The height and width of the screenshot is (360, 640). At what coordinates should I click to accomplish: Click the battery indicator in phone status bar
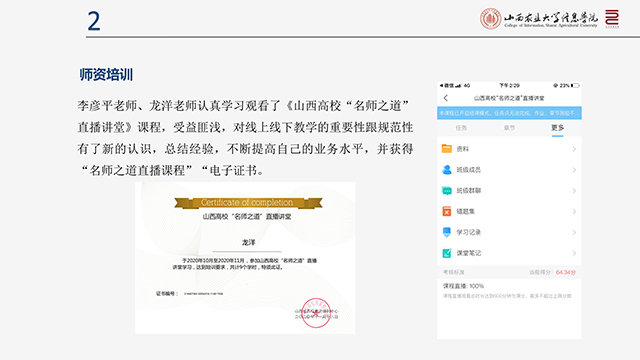click(x=575, y=85)
